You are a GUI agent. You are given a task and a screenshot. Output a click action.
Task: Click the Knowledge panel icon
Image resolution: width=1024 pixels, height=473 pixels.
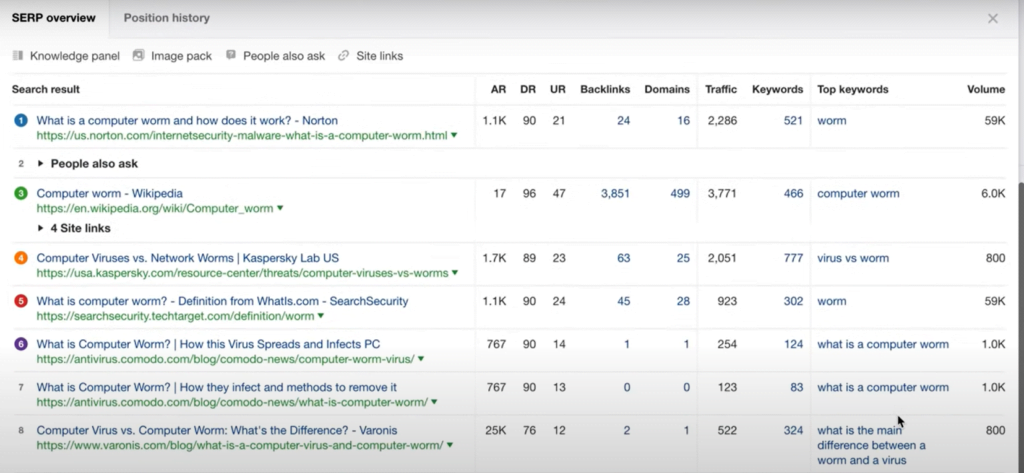[18, 56]
